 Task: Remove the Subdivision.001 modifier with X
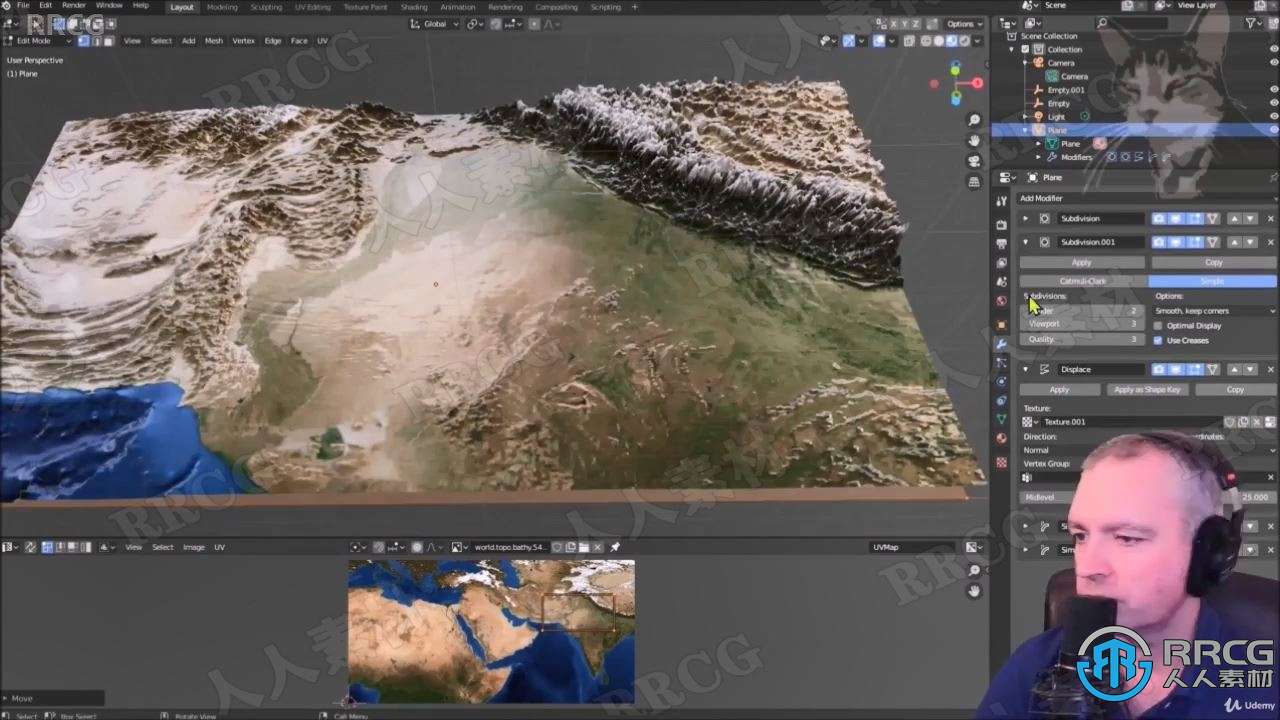1271,242
